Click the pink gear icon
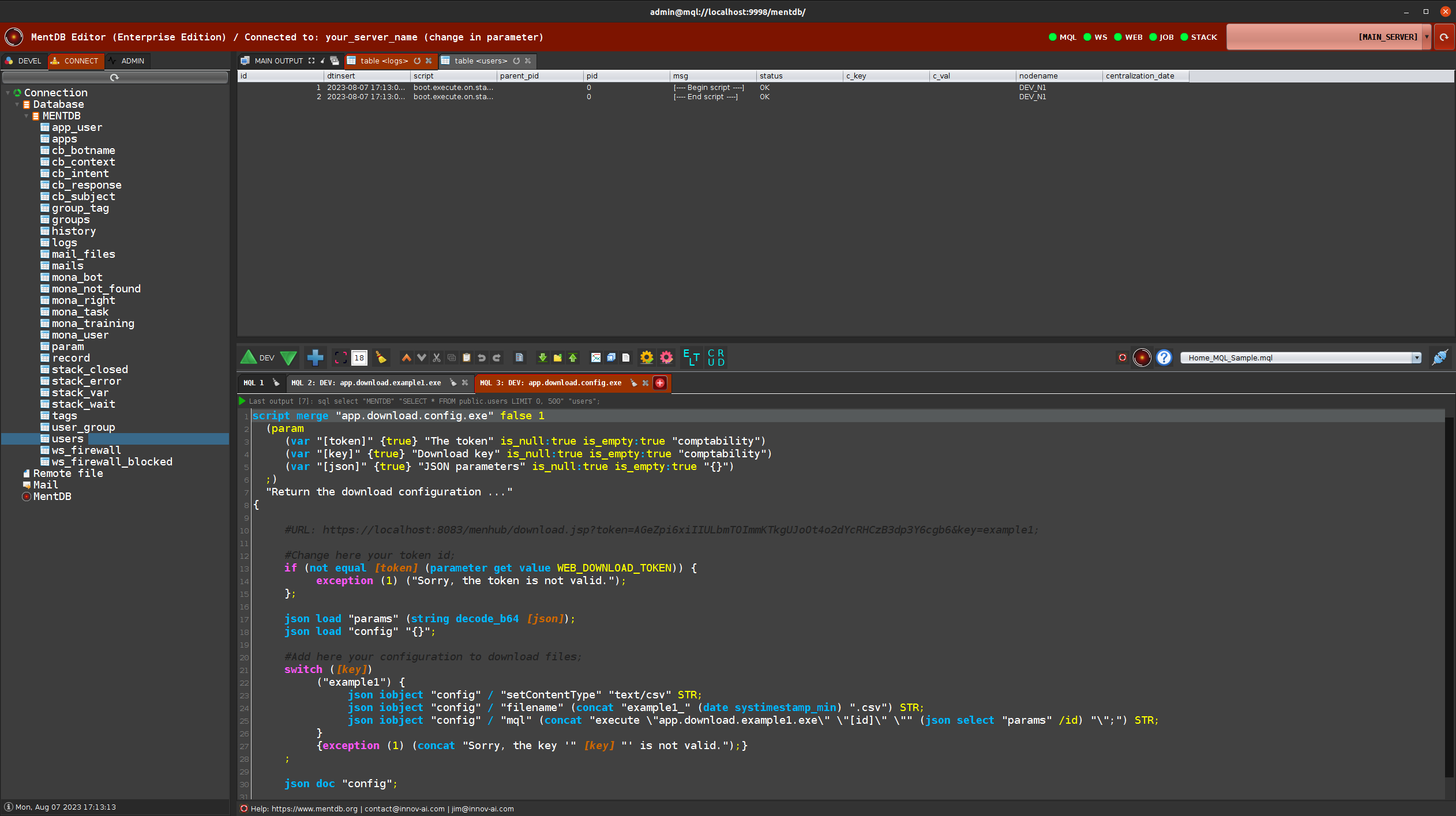The width and height of the screenshot is (1456, 816). (666, 358)
